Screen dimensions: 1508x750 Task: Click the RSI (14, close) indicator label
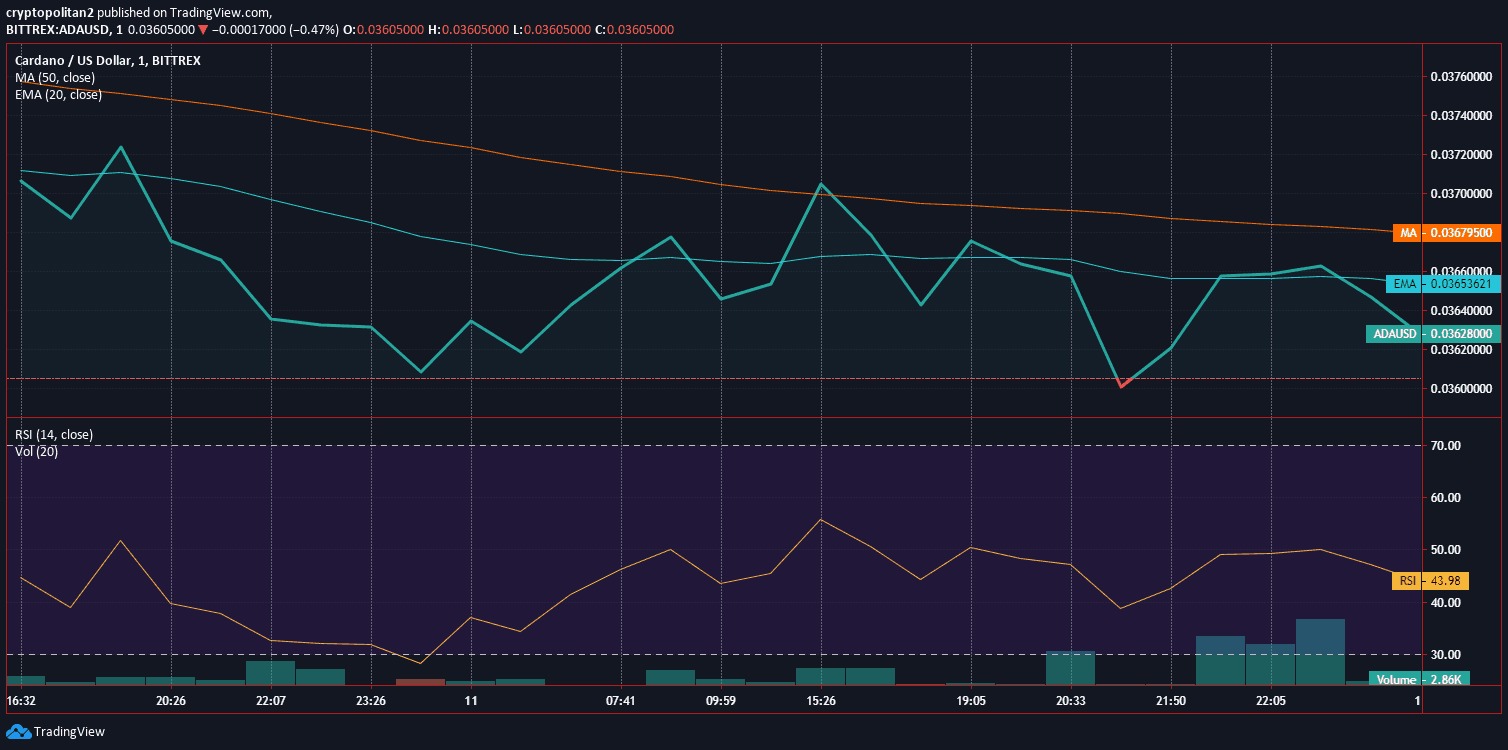[x=54, y=434]
